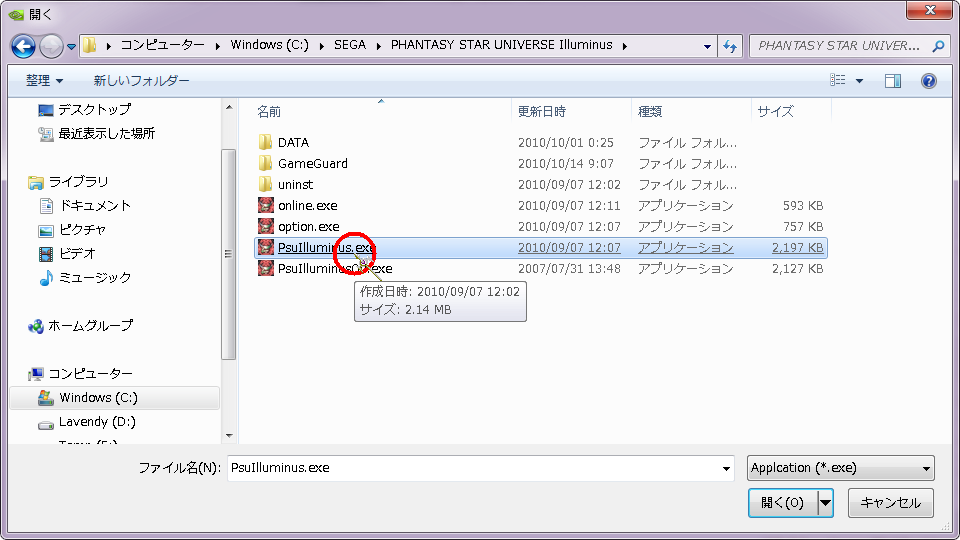Click the キャンセル button
Image resolution: width=960 pixels, height=540 pixels.
click(x=891, y=503)
